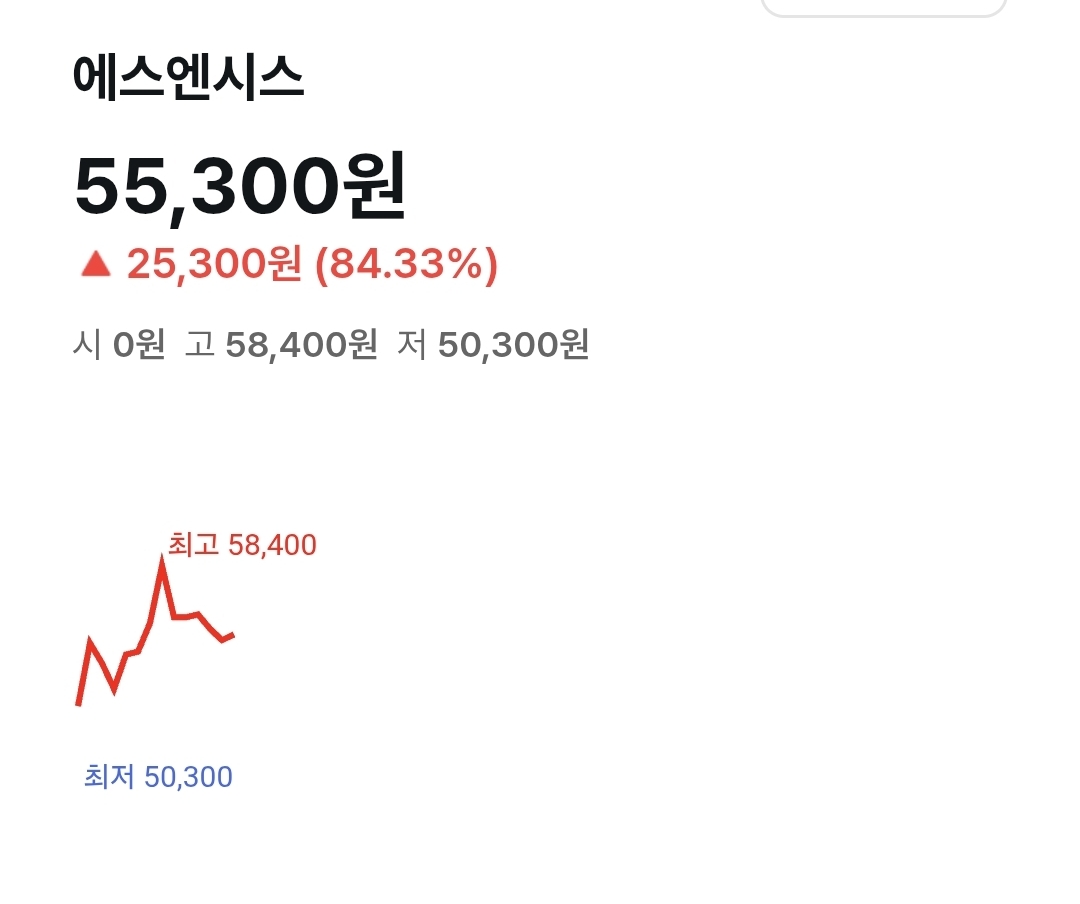
Task: Click the 저 value 50,300원 in summary row
Action: tap(513, 345)
